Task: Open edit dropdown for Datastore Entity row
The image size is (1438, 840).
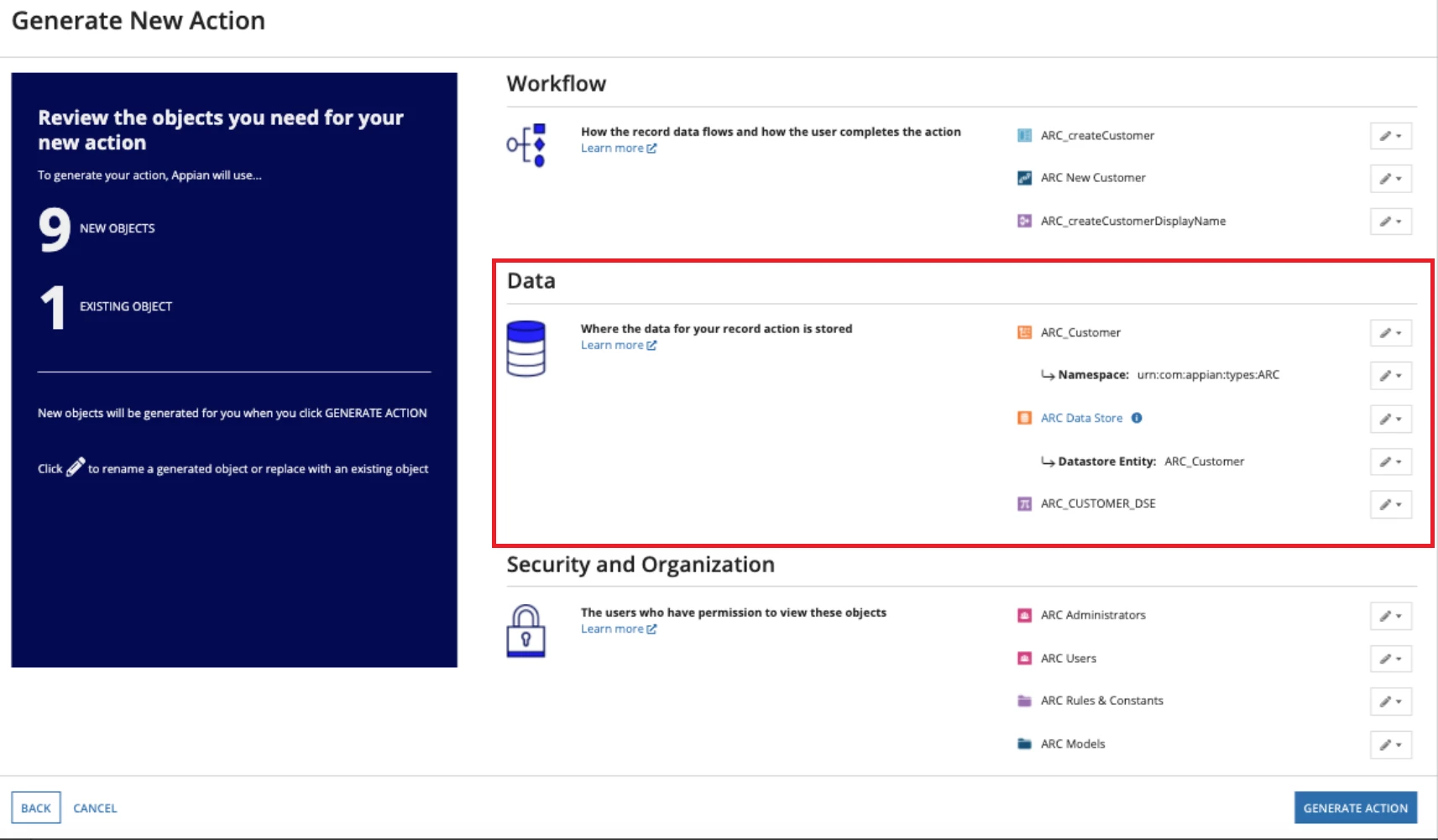Action: coord(1391,462)
